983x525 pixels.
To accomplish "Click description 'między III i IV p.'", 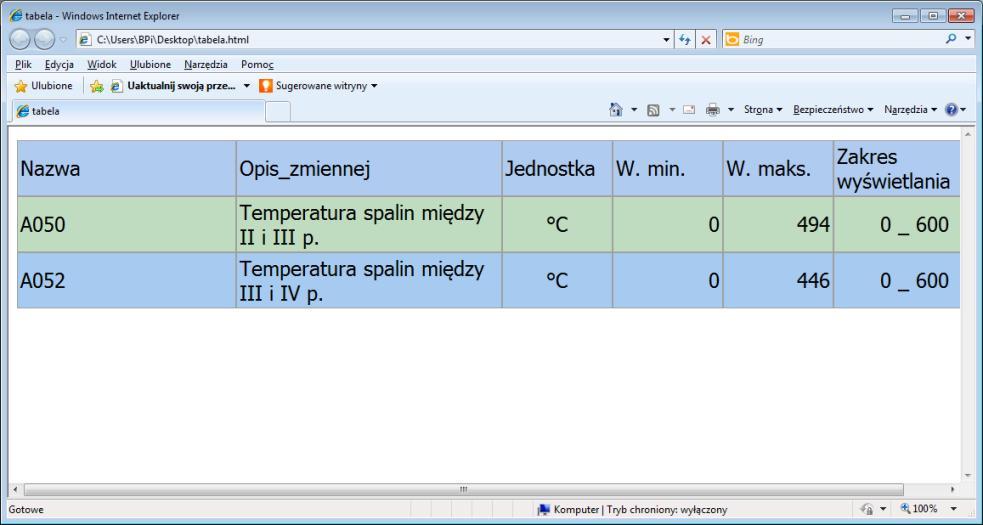I will [x=369, y=280].
